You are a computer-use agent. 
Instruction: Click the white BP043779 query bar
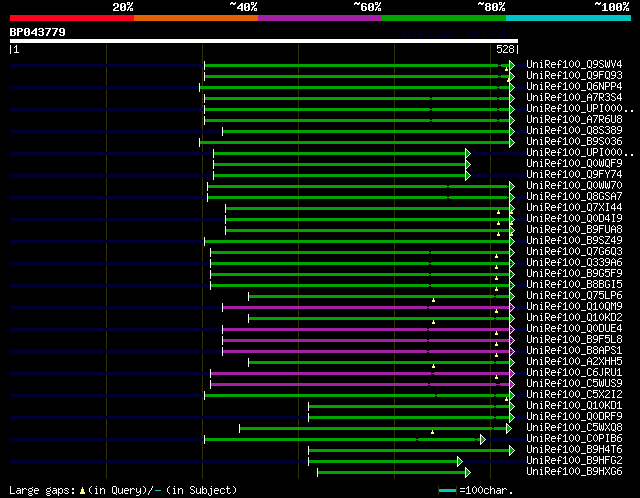(264, 41)
